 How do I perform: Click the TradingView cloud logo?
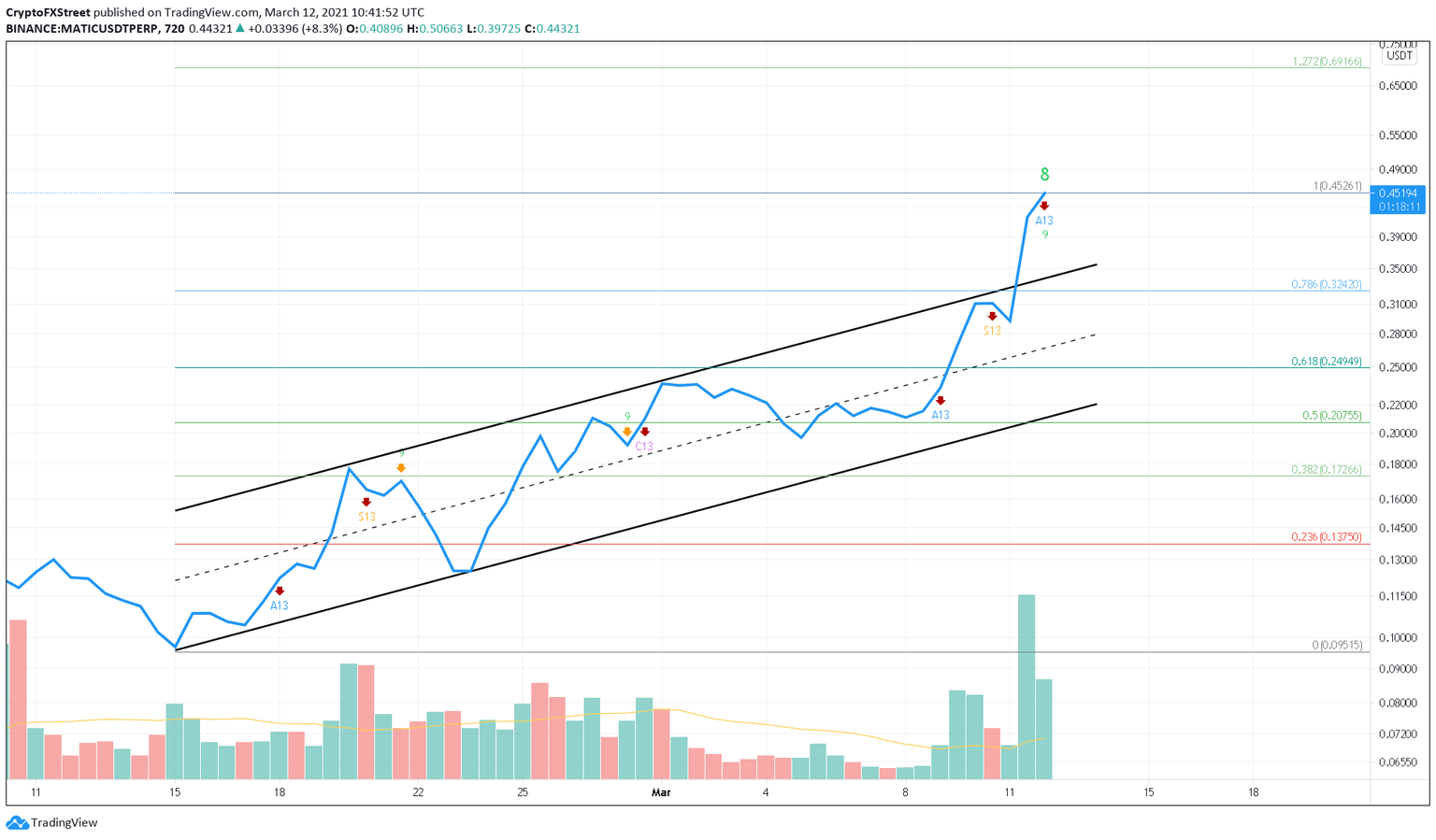point(16,822)
